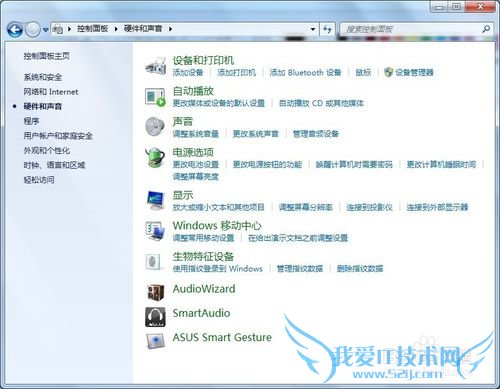Viewport: 500px width, 389px height.
Task: Select 网络和 Internet in sidebar
Action: [51, 92]
